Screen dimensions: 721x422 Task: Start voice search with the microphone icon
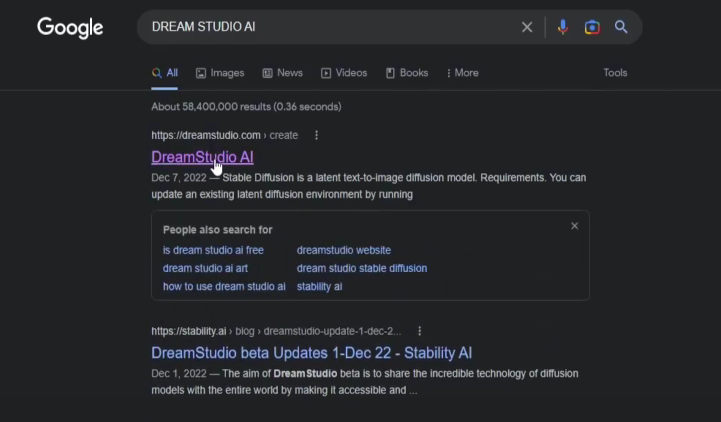pyautogui.click(x=562, y=27)
